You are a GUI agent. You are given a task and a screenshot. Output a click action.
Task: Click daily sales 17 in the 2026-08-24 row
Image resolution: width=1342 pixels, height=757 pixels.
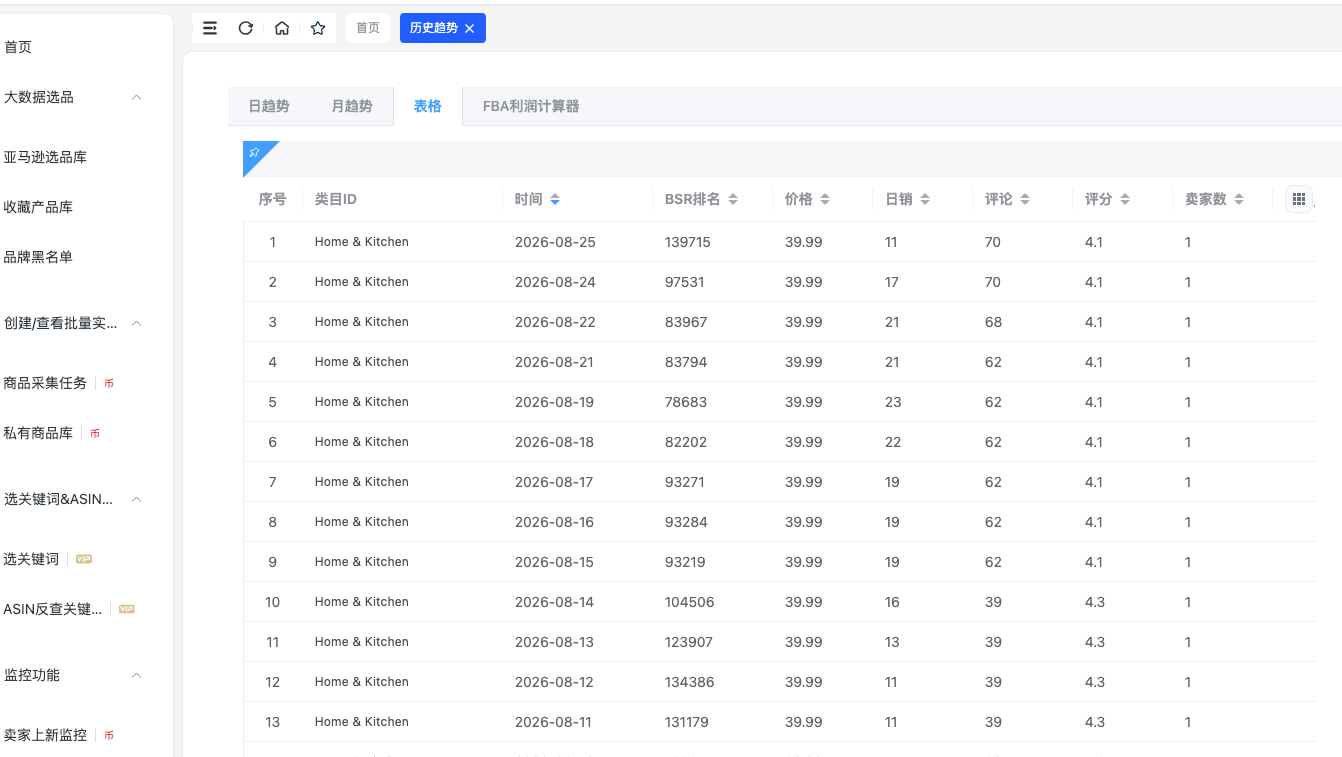[892, 282]
